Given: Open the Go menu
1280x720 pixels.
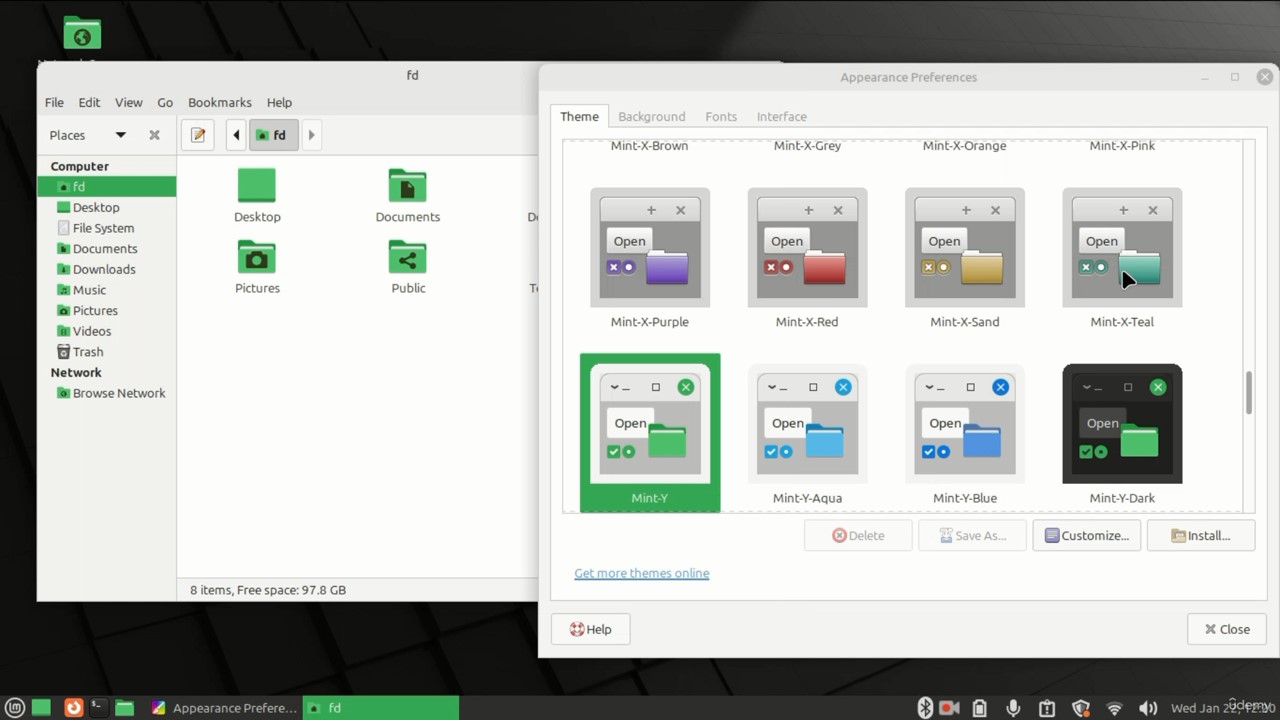Looking at the screenshot, I should 165,102.
